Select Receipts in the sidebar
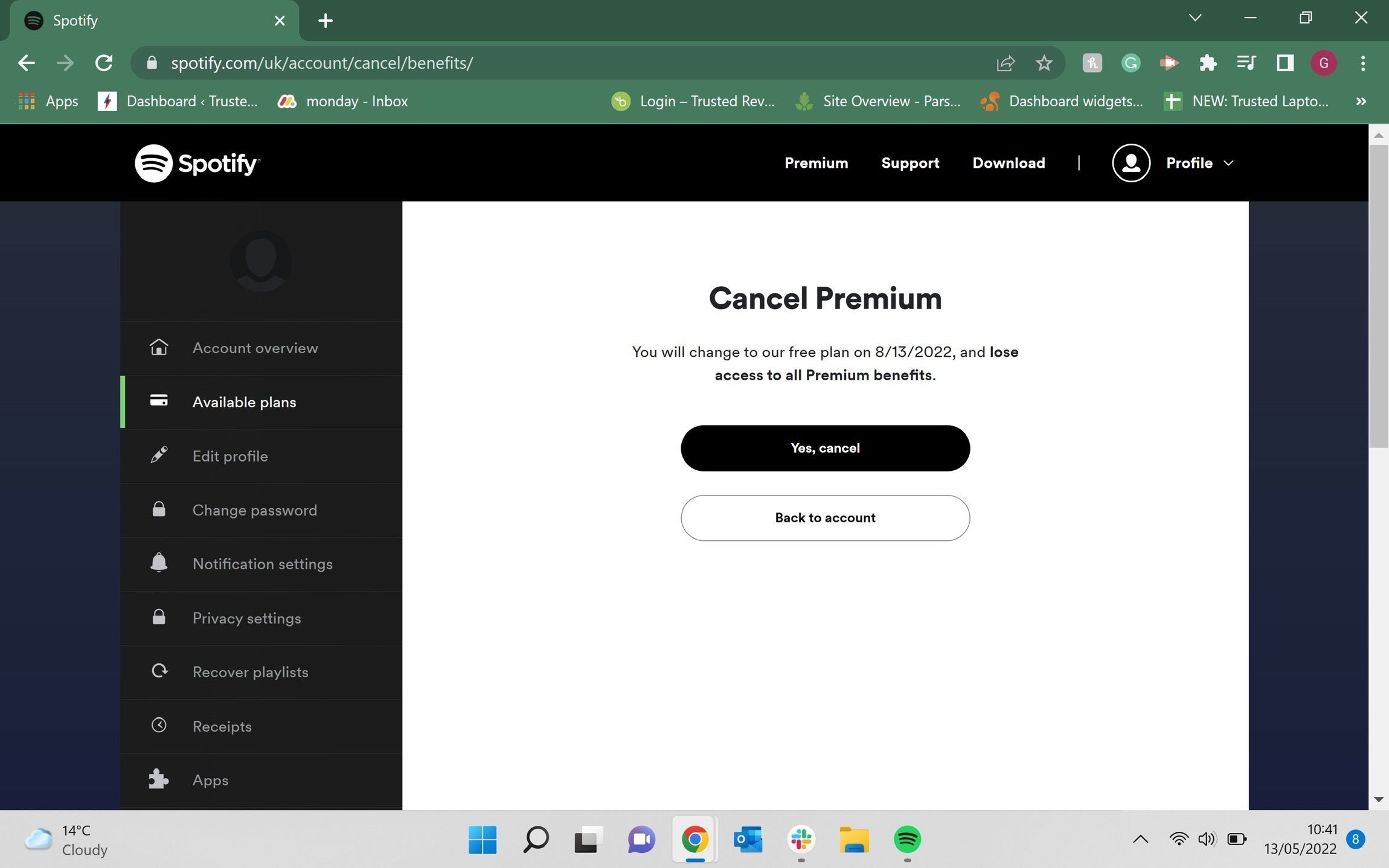 pyautogui.click(x=261, y=726)
